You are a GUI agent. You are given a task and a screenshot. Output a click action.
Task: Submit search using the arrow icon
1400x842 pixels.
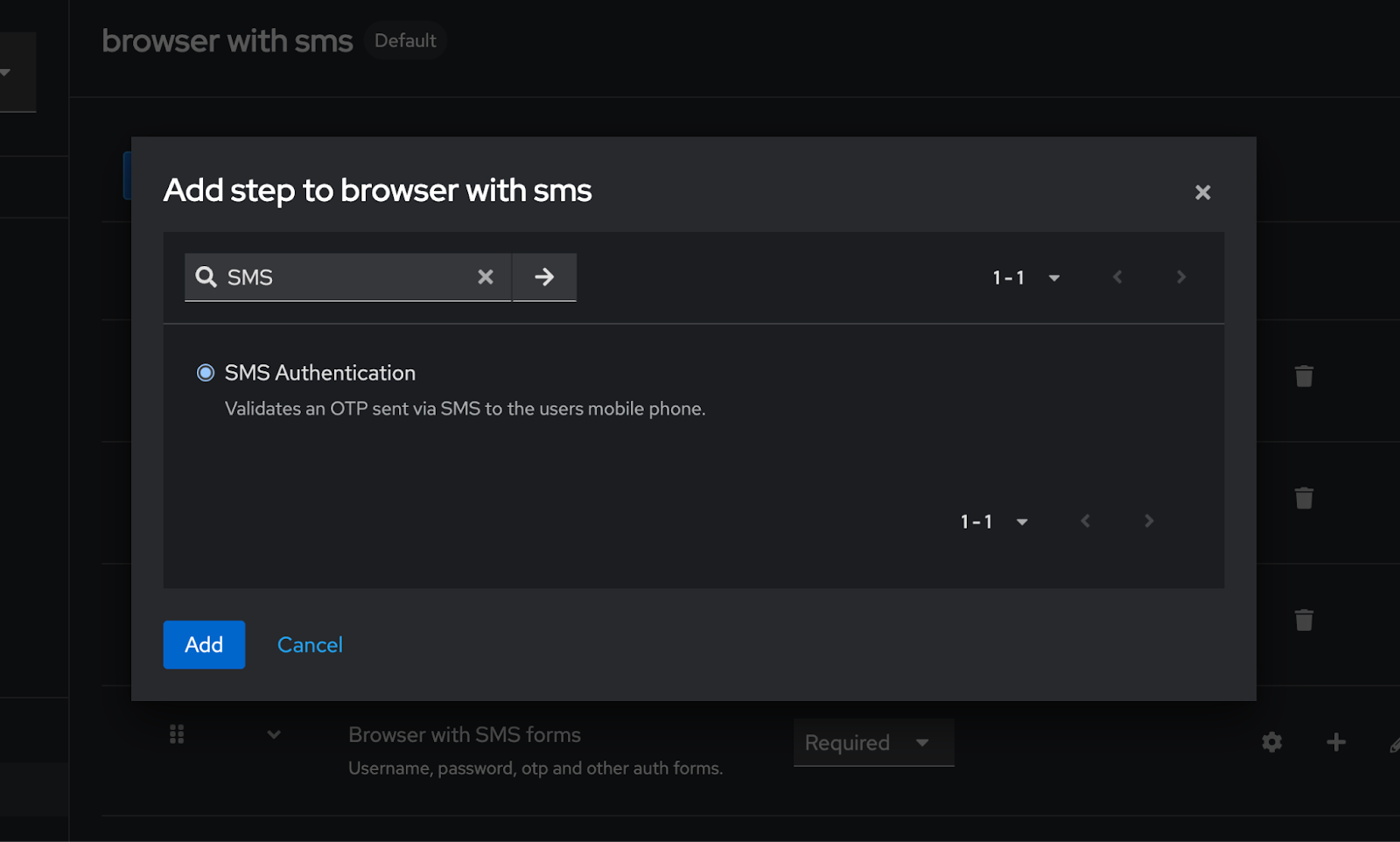pyautogui.click(x=543, y=277)
